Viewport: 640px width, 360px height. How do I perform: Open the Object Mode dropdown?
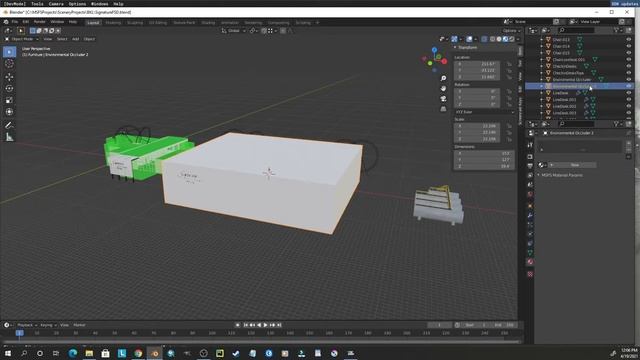click(x=22, y=39)
